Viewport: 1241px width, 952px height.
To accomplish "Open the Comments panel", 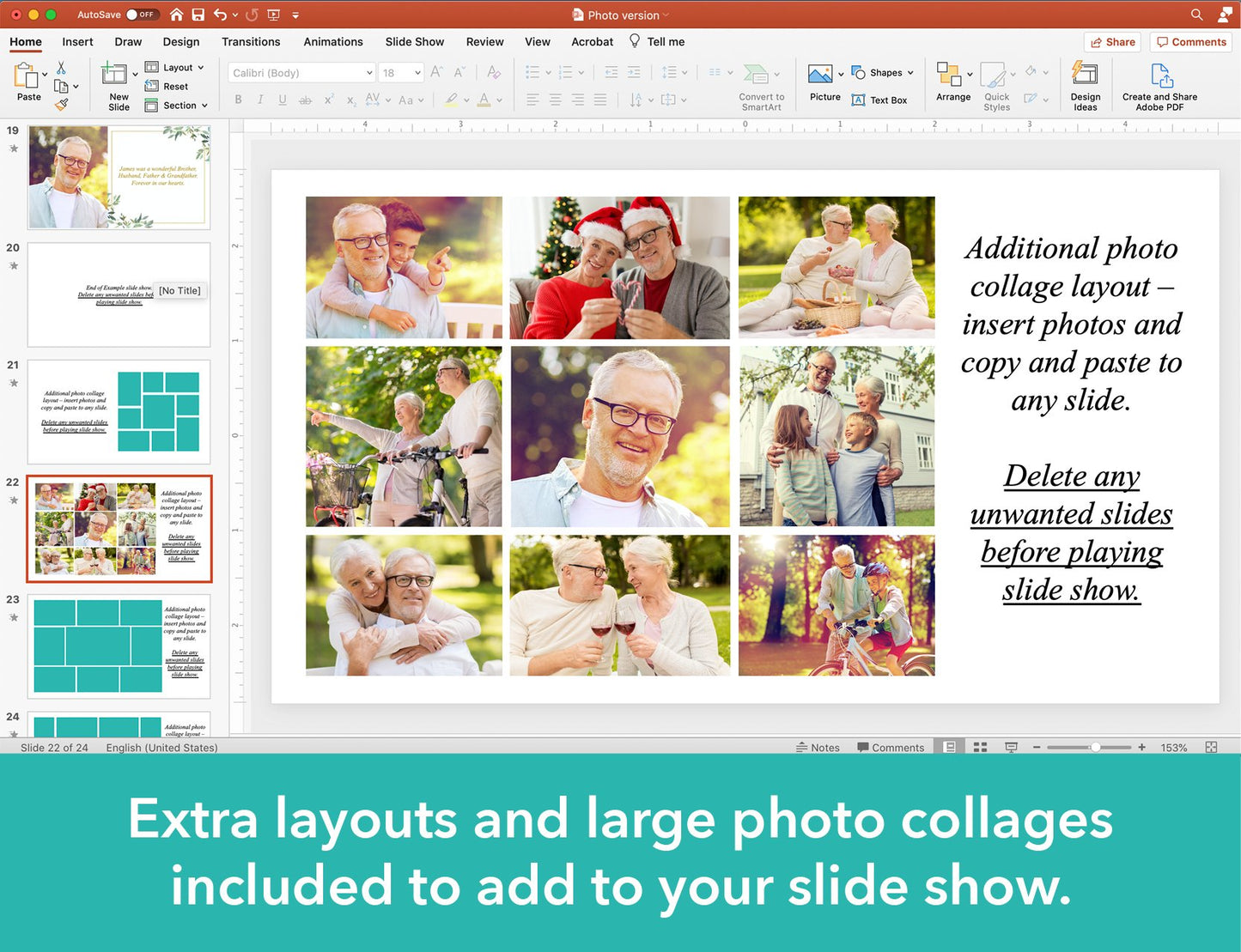I will [1190, 41].
